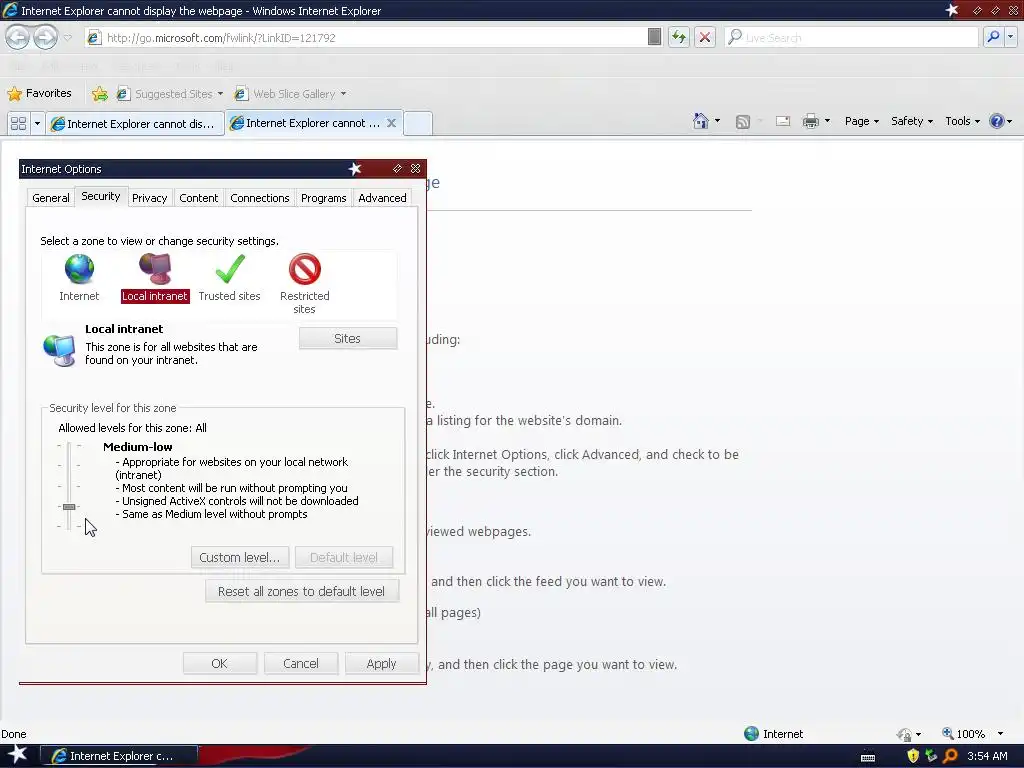1024x768 pixels.
Task: Click the Forward navigation arrow
Action: 45,37
